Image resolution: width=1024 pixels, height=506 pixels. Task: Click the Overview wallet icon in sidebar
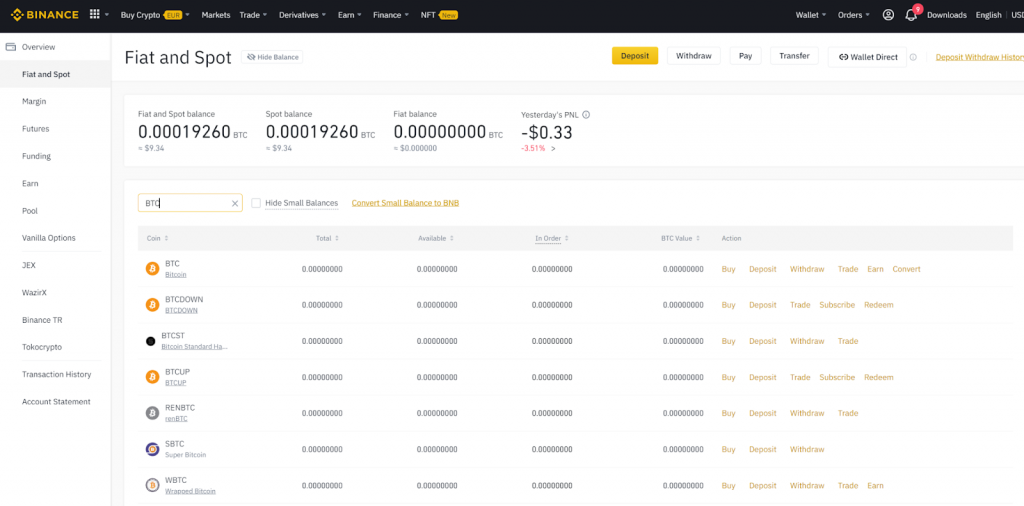pos(10,47)
